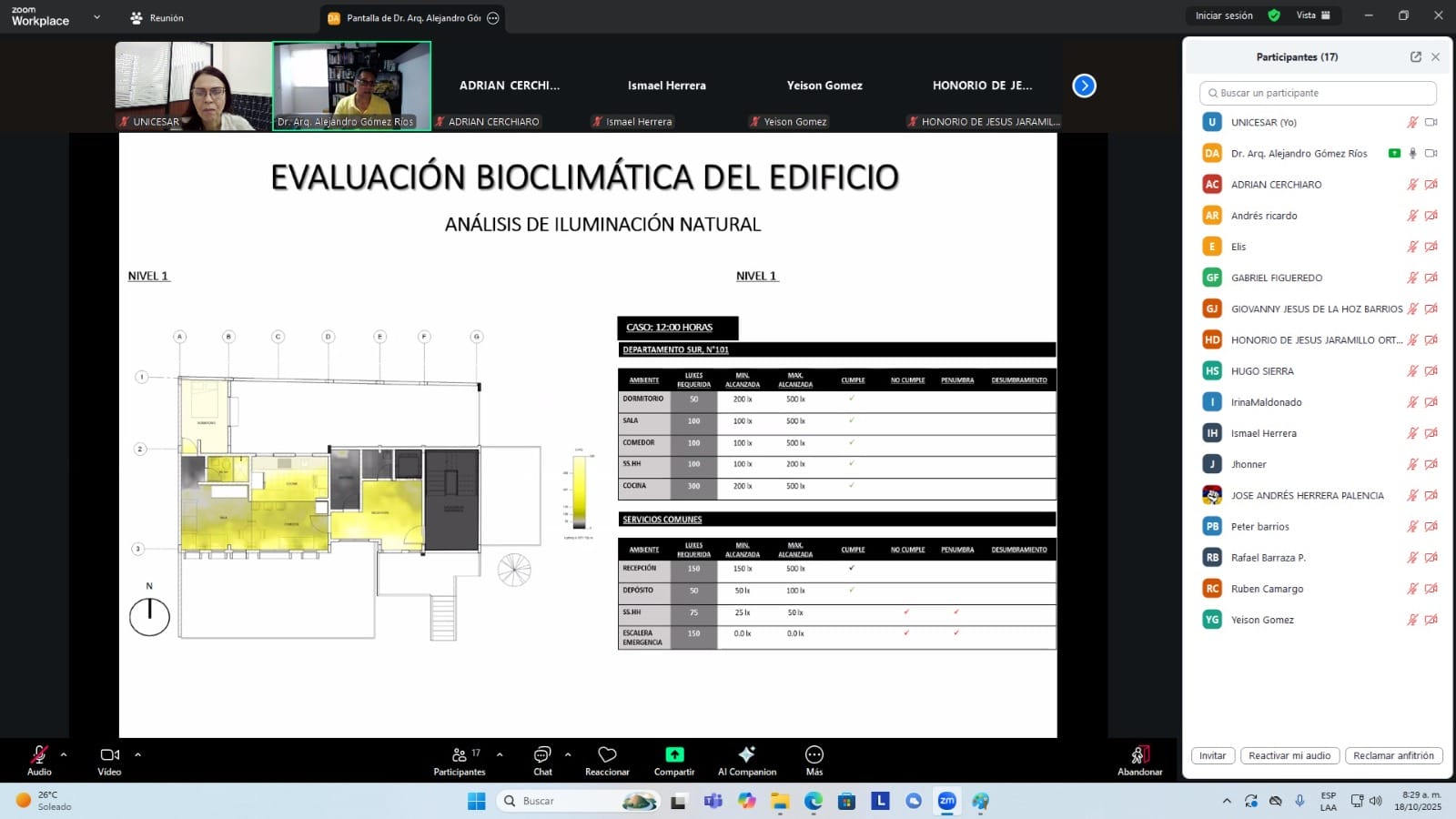Click the green encryption shield icon
This screenshot has width=1456, height=819.
pyautogui.click(x=1274, y=15)
